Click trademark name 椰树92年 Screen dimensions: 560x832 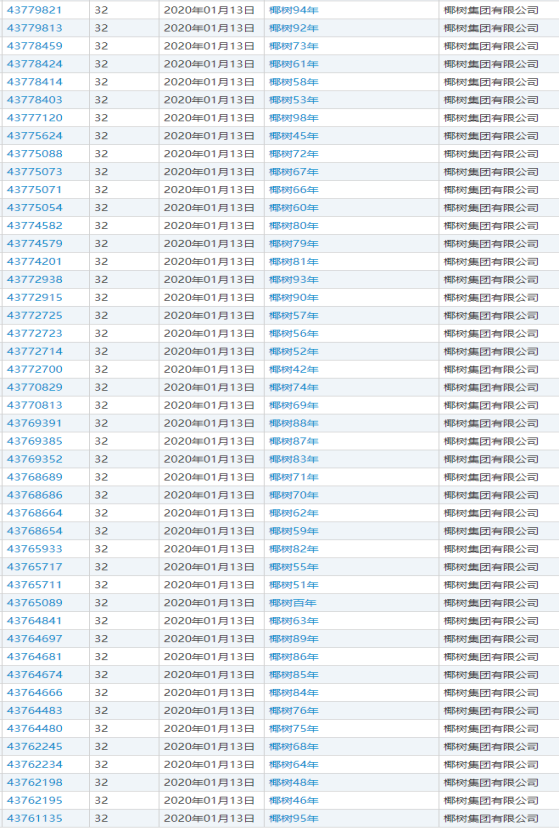[x=294, y=28]
